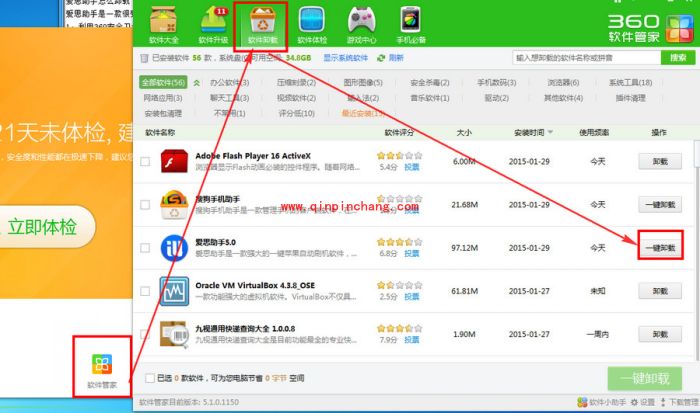700x413 pixels.
Task: Click the trash icon beside 已安装软件
Action: click(144, 58)
